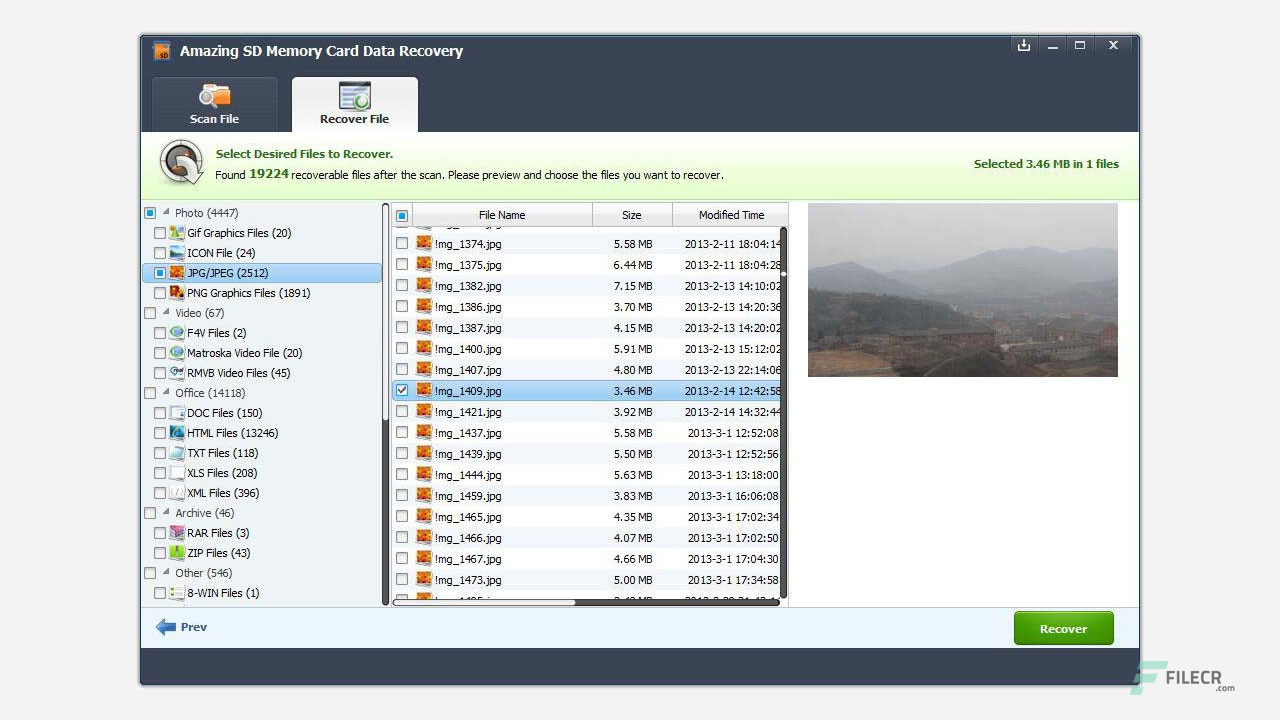Click the 5.91 MB size of !mg_1400.jpg

pyautogui.click(x=633, y=349)
